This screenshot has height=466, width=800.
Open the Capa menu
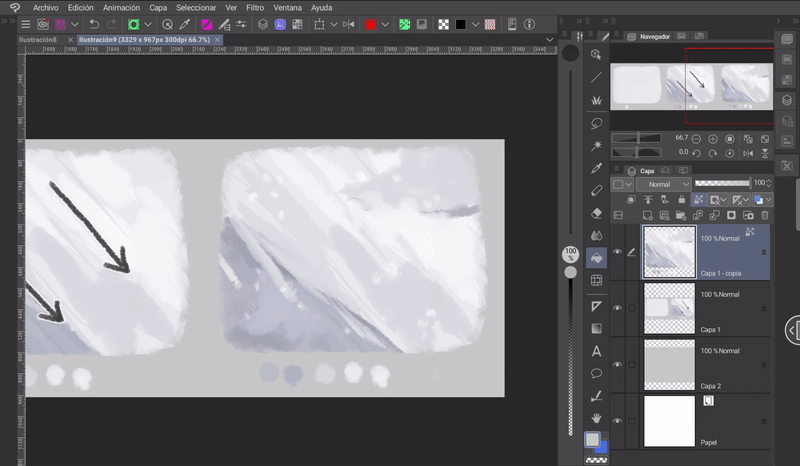pos(157,7)
